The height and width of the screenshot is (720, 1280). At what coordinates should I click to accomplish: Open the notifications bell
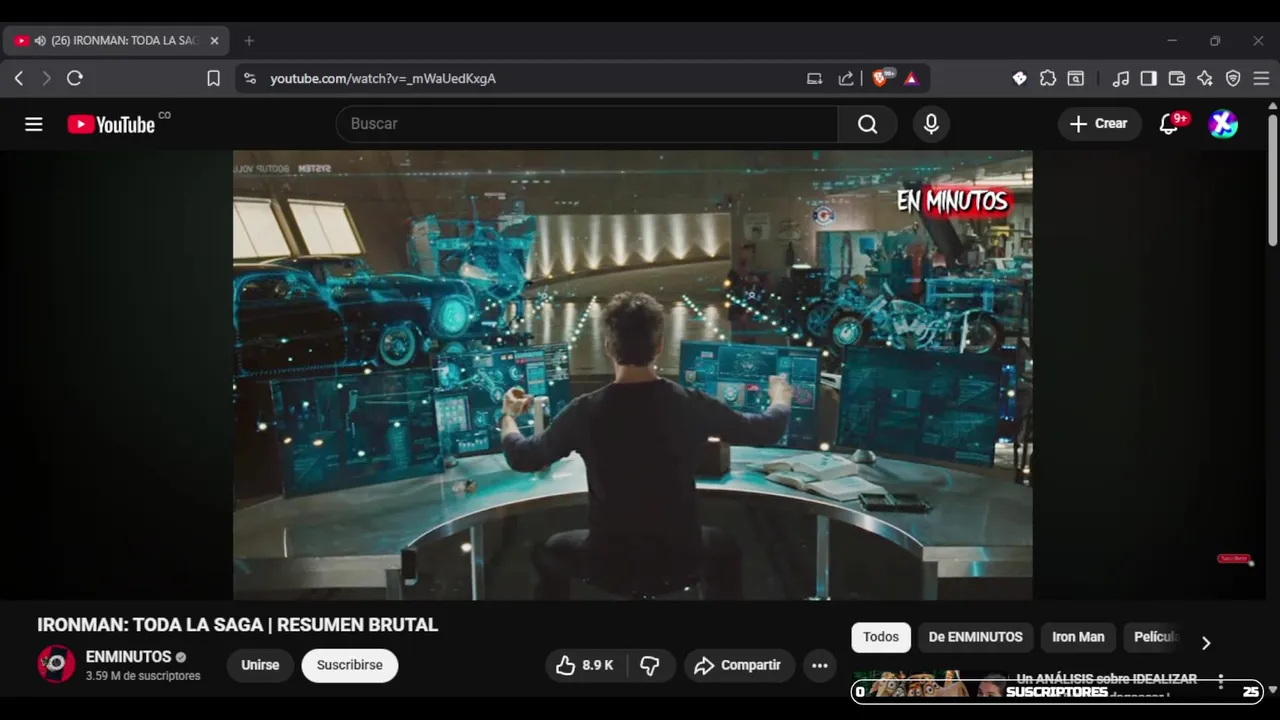click(1169, 124)
